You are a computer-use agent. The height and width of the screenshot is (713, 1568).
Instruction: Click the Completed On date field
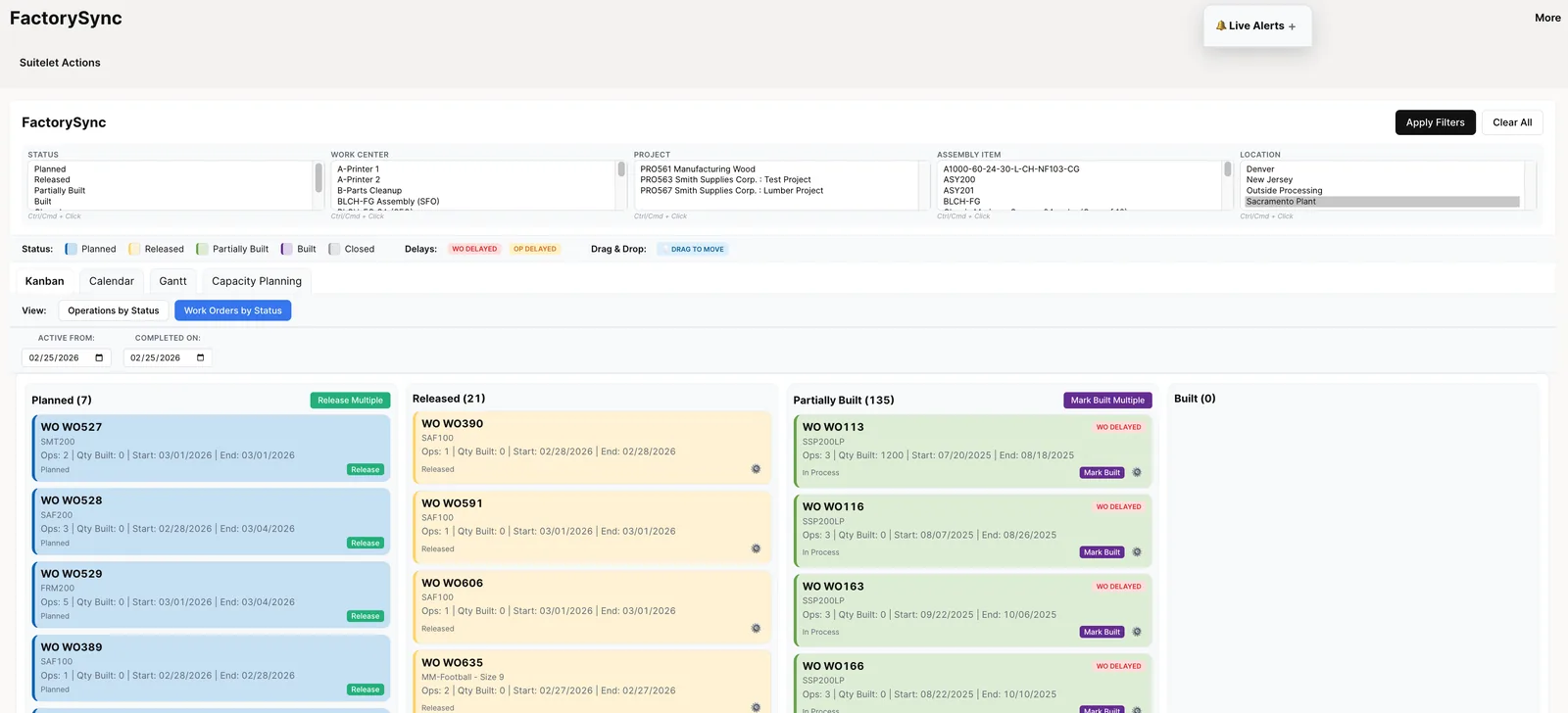click(168, 357)
